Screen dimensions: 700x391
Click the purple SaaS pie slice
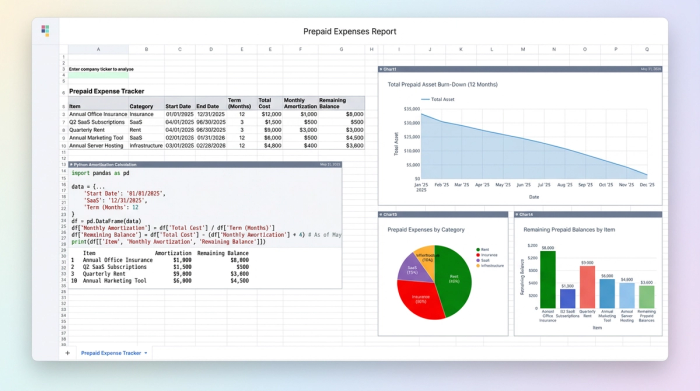(x=412, y=269)
